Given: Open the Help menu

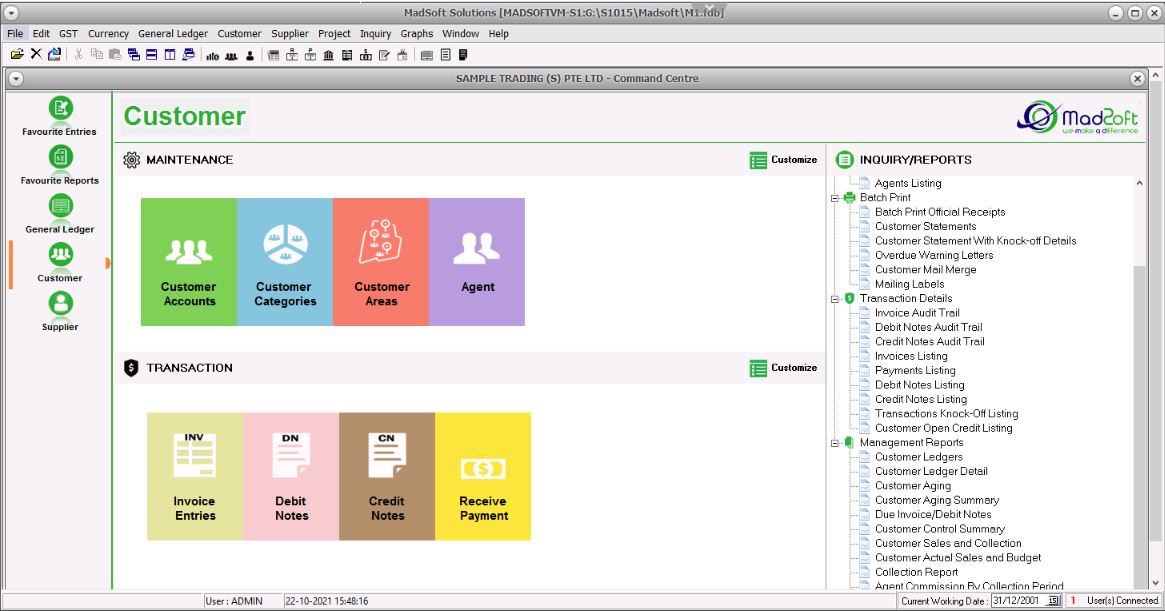Looking at the screenshot, I should pyautogui.click(x=499, y=33).
